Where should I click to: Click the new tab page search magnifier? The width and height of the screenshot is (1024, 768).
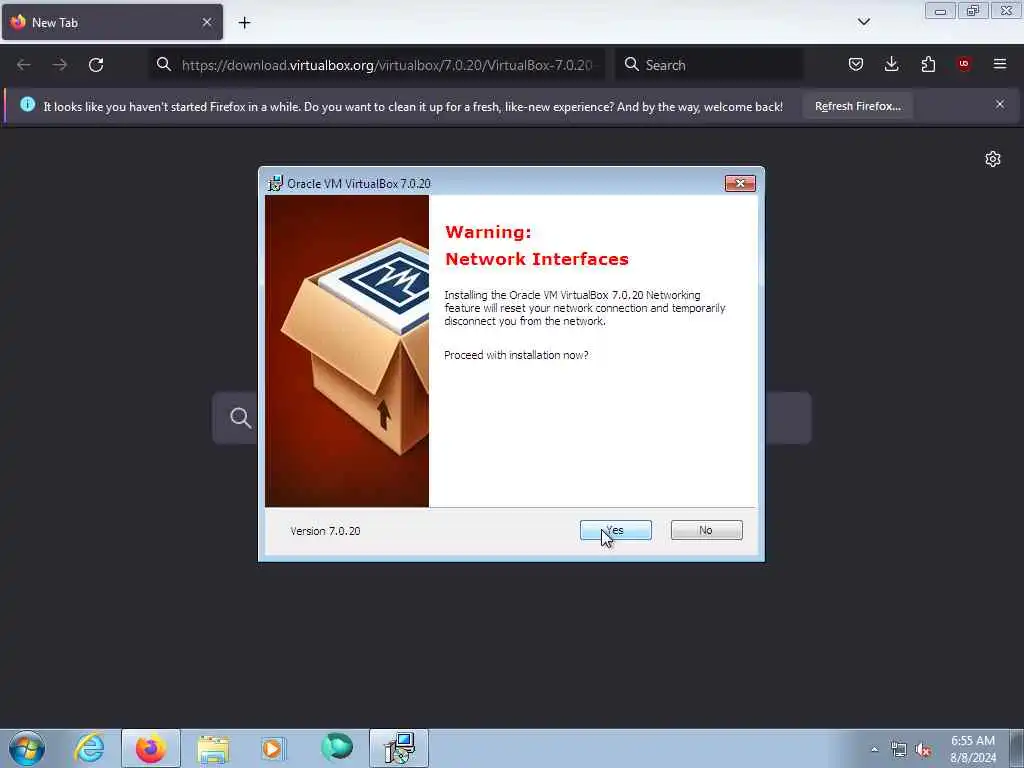[x=240, y=417]
